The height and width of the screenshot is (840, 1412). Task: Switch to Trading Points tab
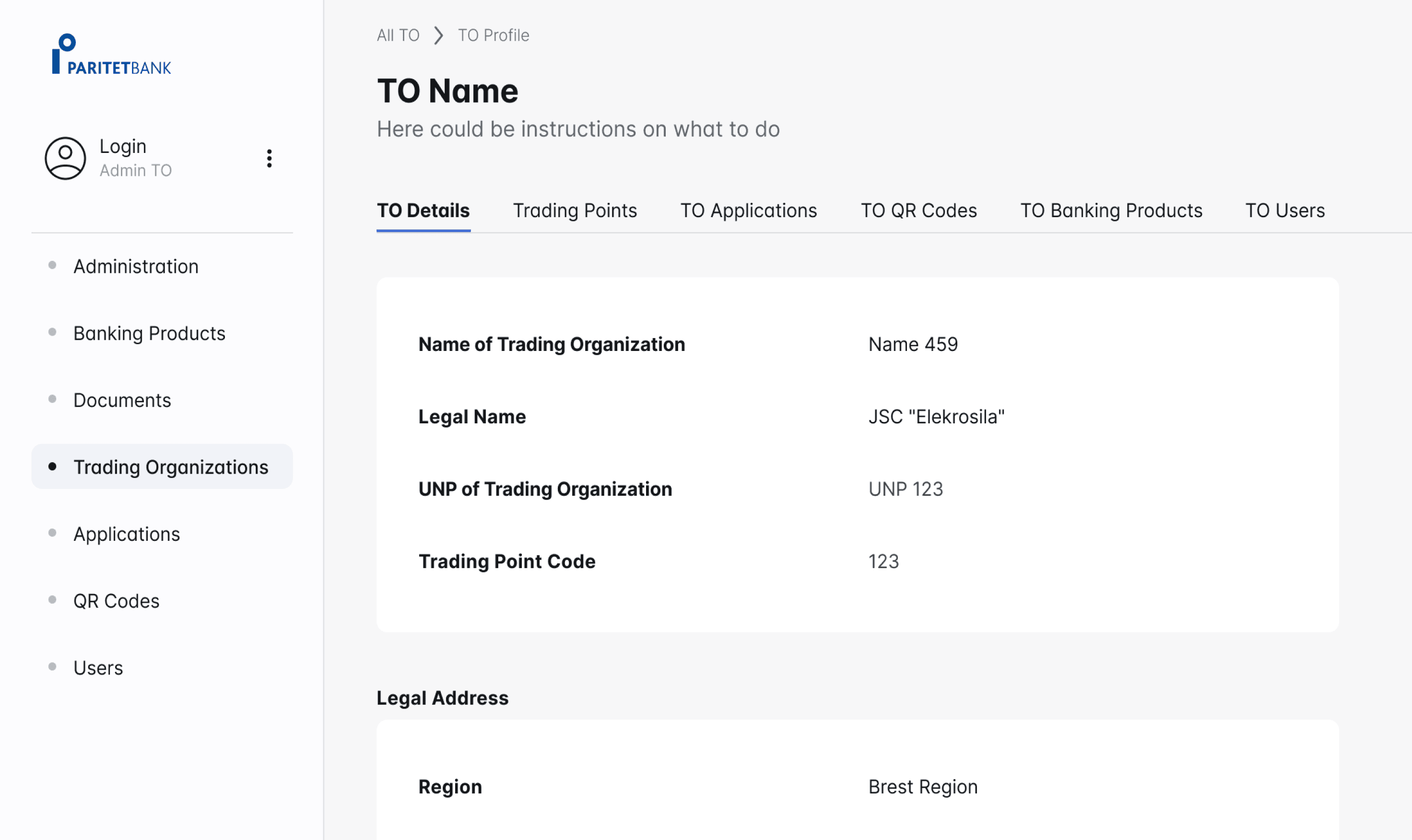point(575,210)
